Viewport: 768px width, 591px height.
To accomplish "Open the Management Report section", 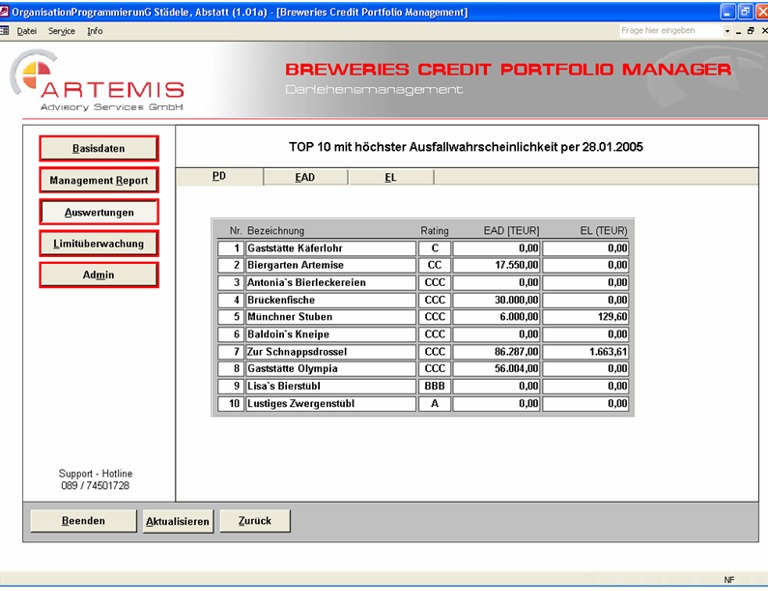I will (99, 180).
